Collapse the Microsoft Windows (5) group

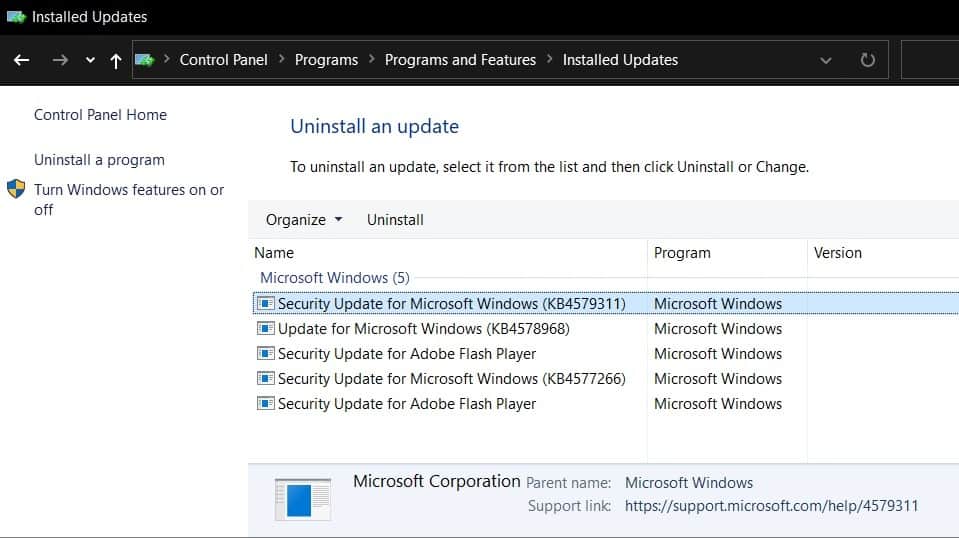pos(334,277)
